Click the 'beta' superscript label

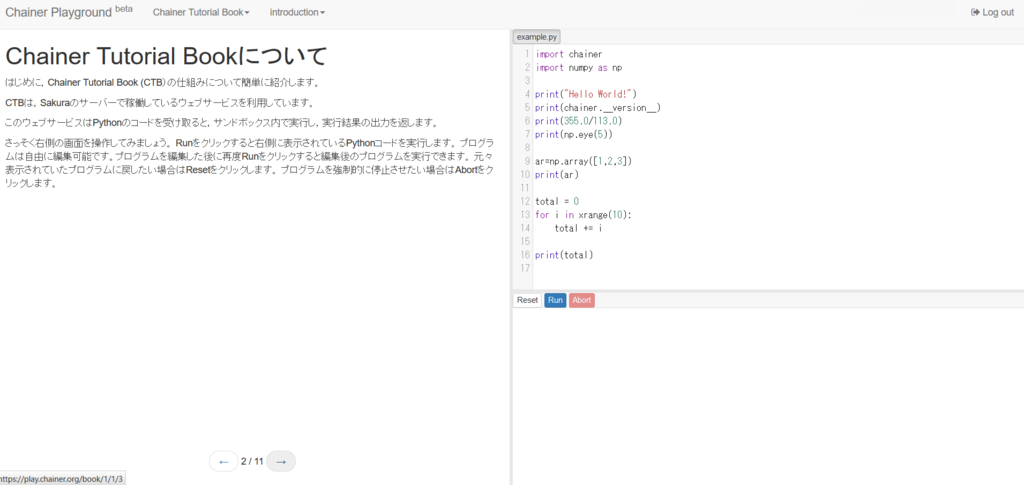coord(124,9)
